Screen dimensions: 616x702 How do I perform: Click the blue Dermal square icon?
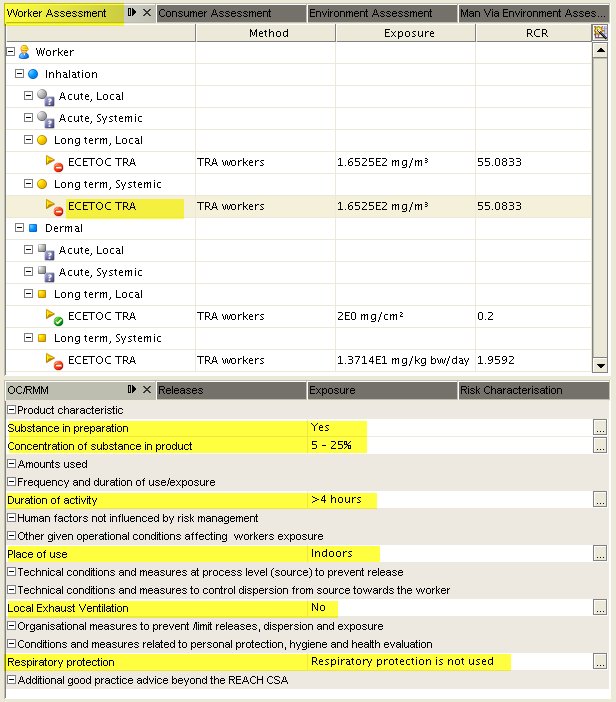(x=33, y=228)
